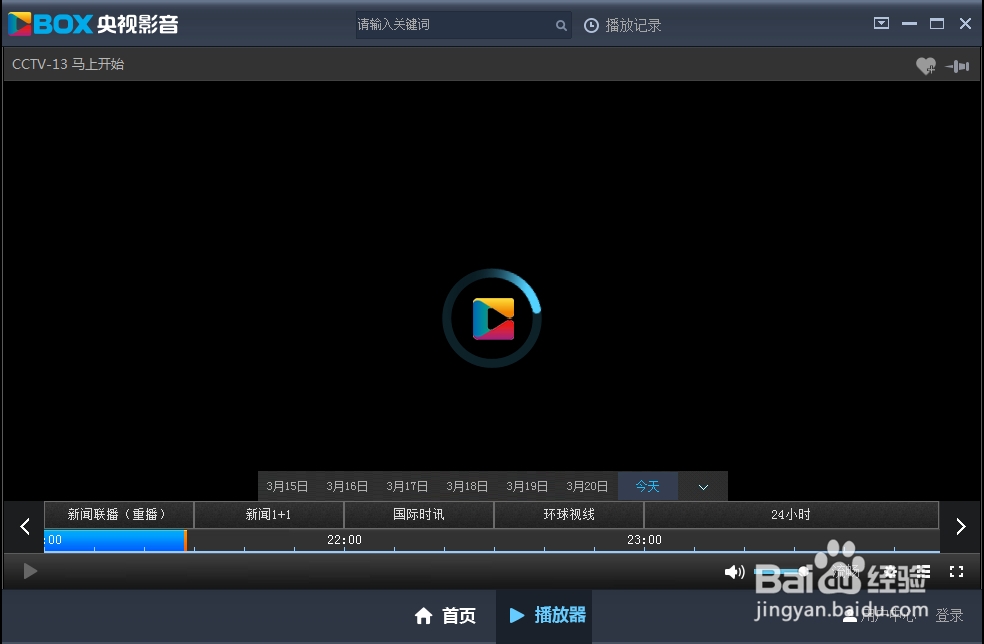The image size is (984, 644).
Task: Select program 国际时讯
Action: pos(419,515)
